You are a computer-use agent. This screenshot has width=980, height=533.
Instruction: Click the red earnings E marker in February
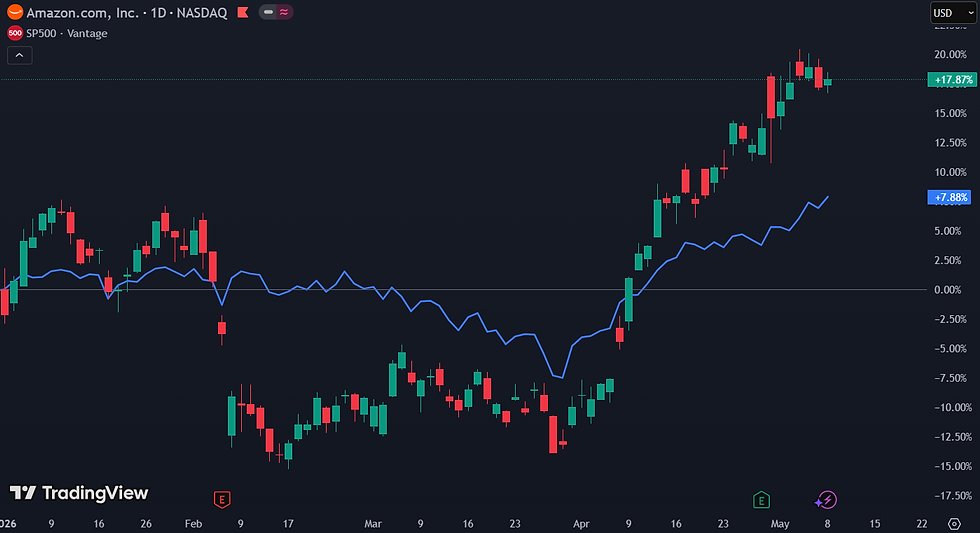tap(222, 499)
